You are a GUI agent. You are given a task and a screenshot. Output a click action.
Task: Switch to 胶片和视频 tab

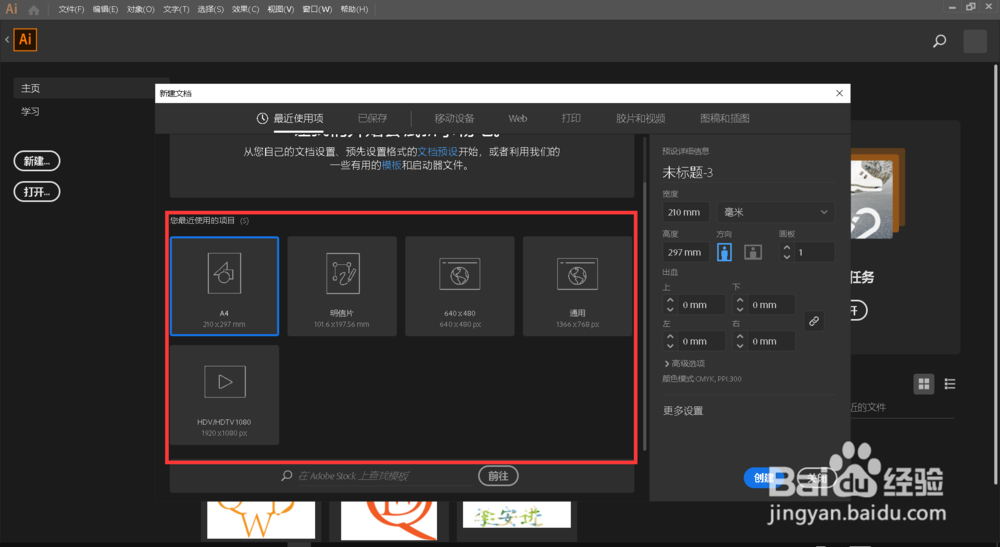pos(640,119)
